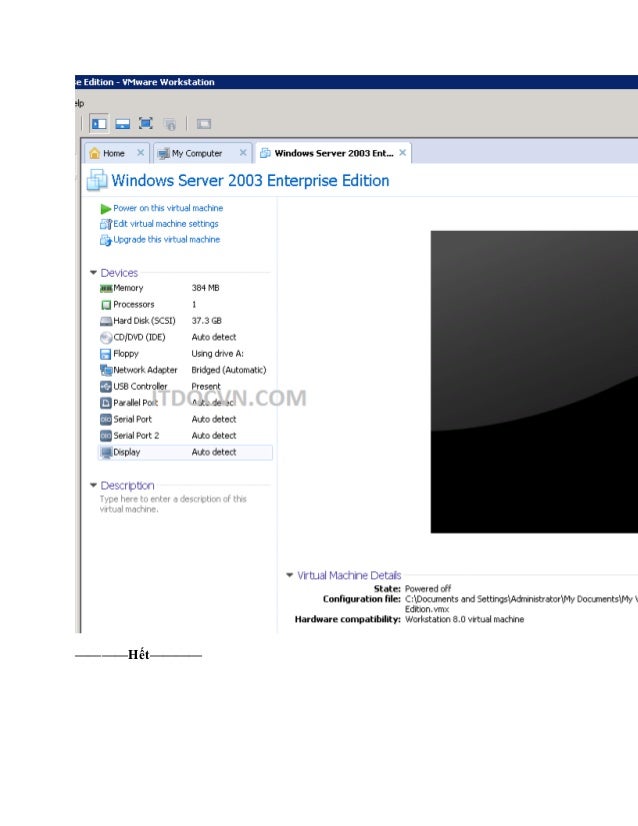
Task: Enter full screen mode via toolbar icon
Action: tap(145, 123)
